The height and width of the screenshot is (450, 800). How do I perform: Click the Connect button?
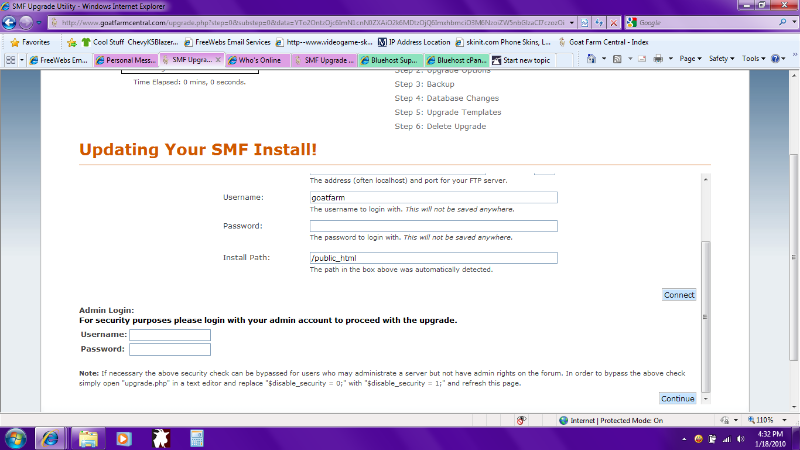[679, 295]
